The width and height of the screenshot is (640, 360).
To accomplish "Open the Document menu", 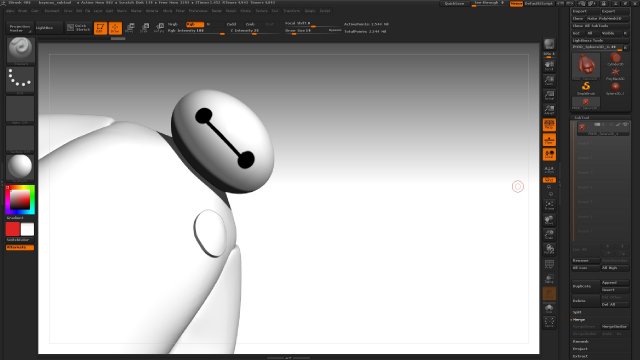I will [52, 11].
